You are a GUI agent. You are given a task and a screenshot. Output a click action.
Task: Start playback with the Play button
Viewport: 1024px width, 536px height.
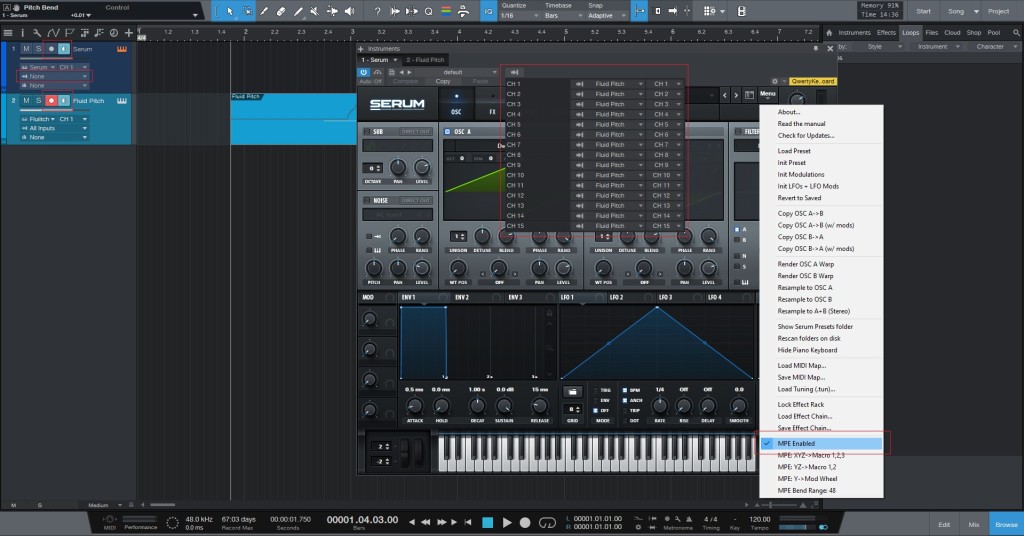(507, 522)
